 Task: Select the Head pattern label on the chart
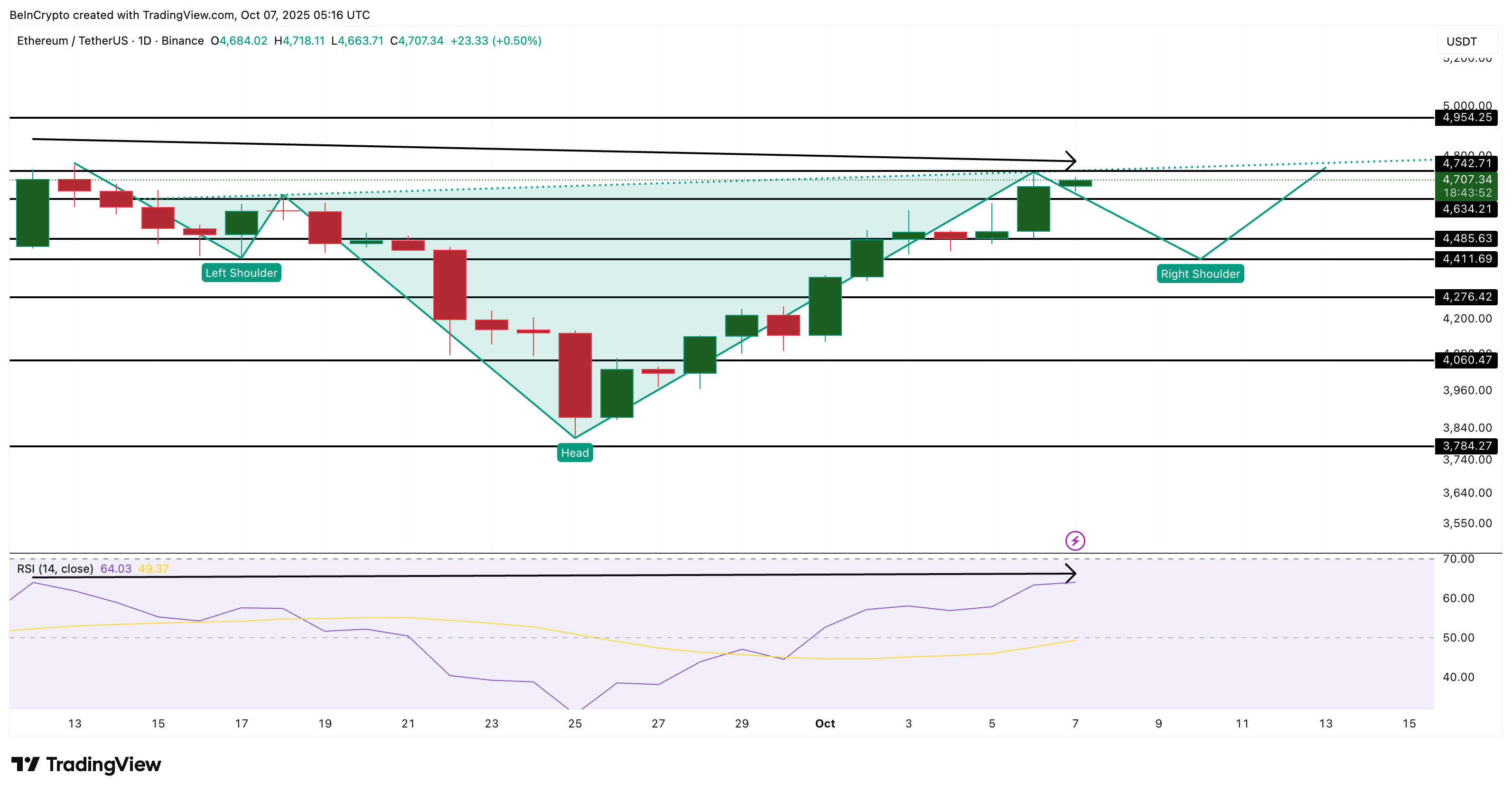click(x=575, y=453)
